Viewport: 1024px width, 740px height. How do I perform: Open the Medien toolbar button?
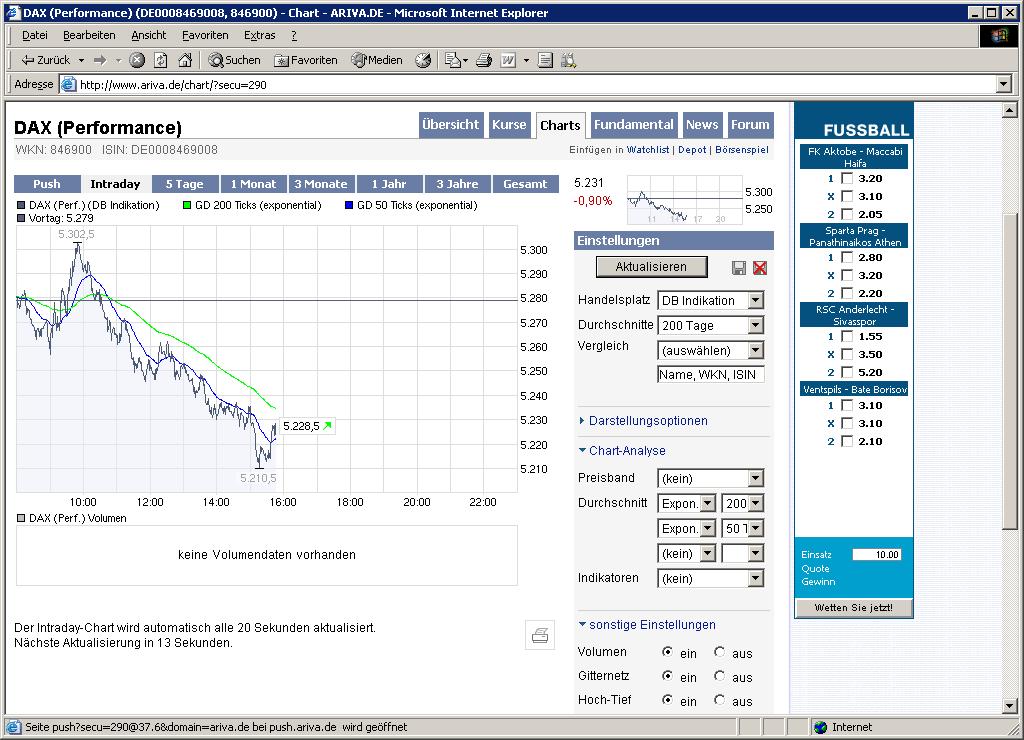pyautogui.click(x=377, y=60)
